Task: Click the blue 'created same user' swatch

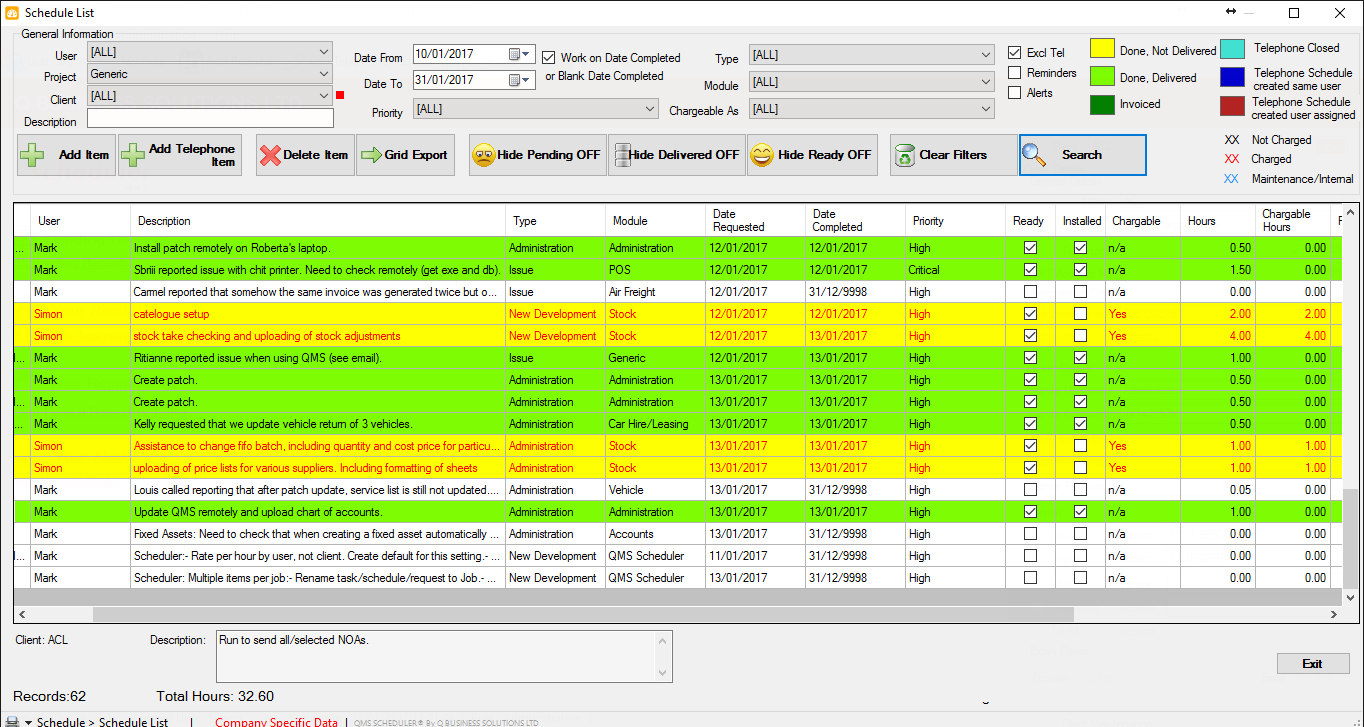Action: [x=1233, y=77]
